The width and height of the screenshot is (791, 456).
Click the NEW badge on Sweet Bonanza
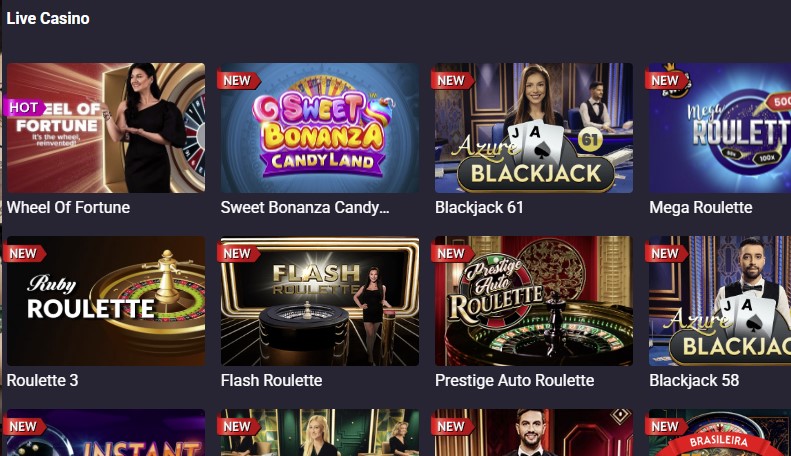pos(238,81)
